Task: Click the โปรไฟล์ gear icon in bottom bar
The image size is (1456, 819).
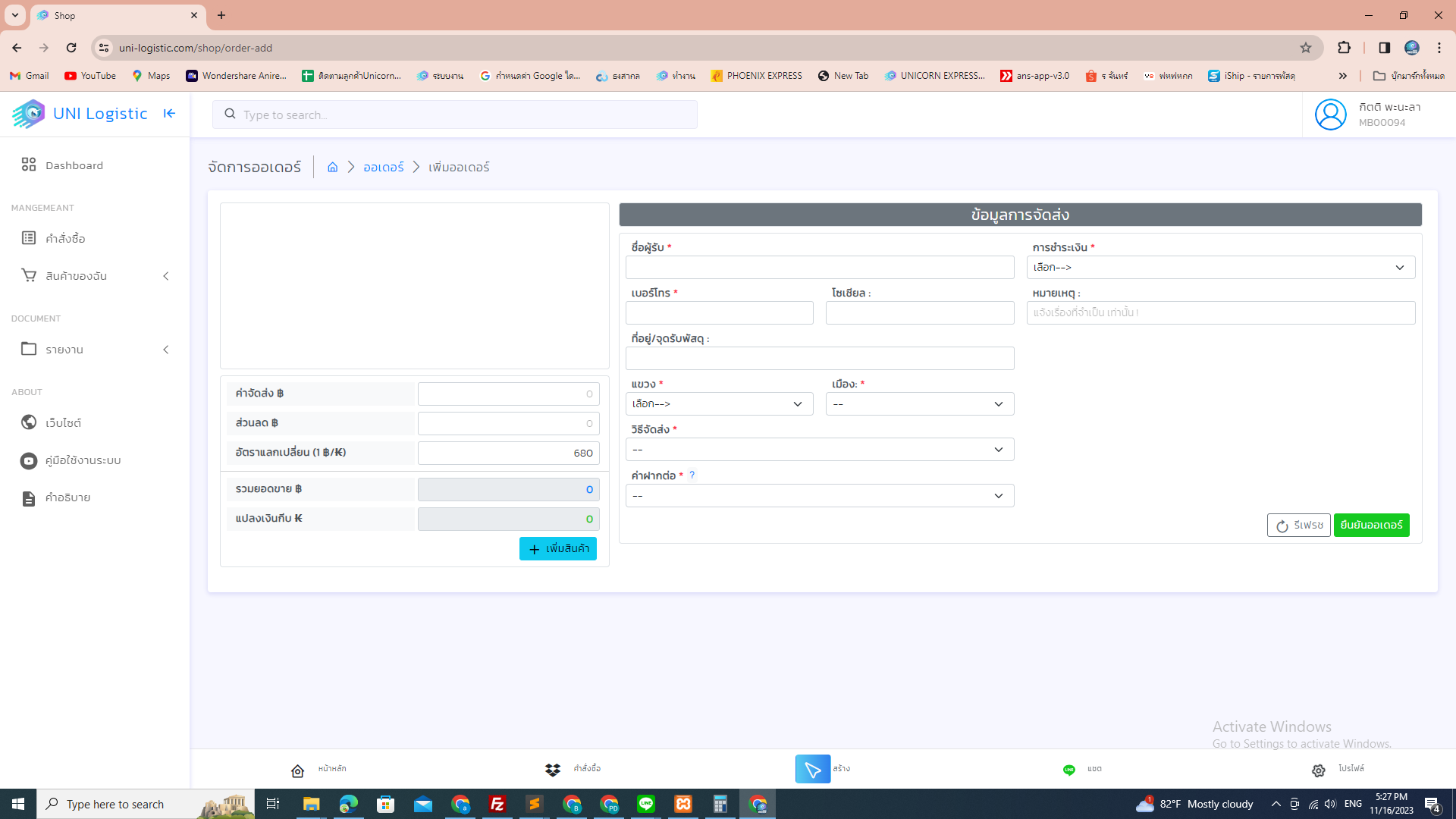Action: pyautogui.click(x=1319, y=770)
